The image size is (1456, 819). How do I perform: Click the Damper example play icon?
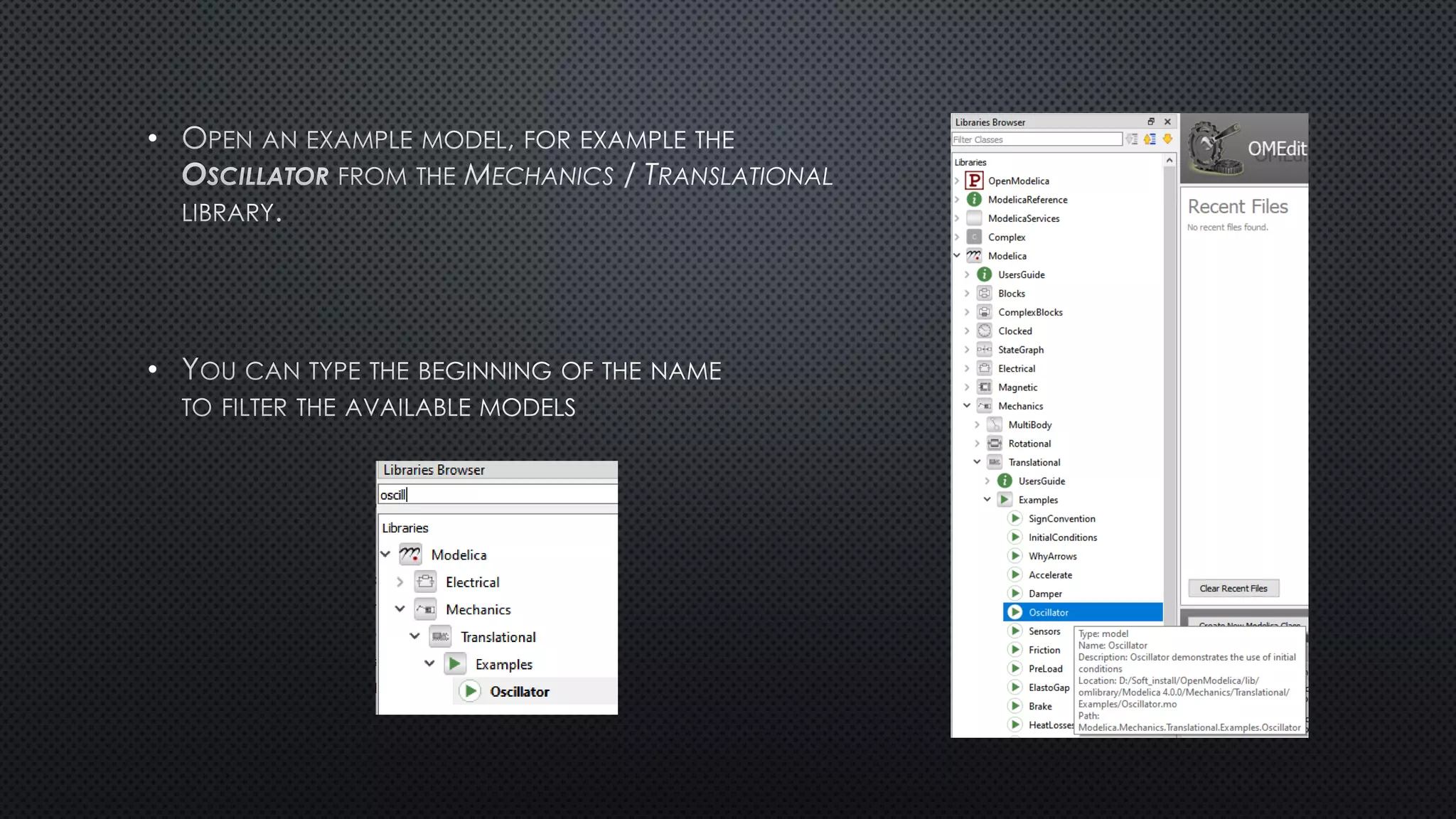pos(1015,594)
